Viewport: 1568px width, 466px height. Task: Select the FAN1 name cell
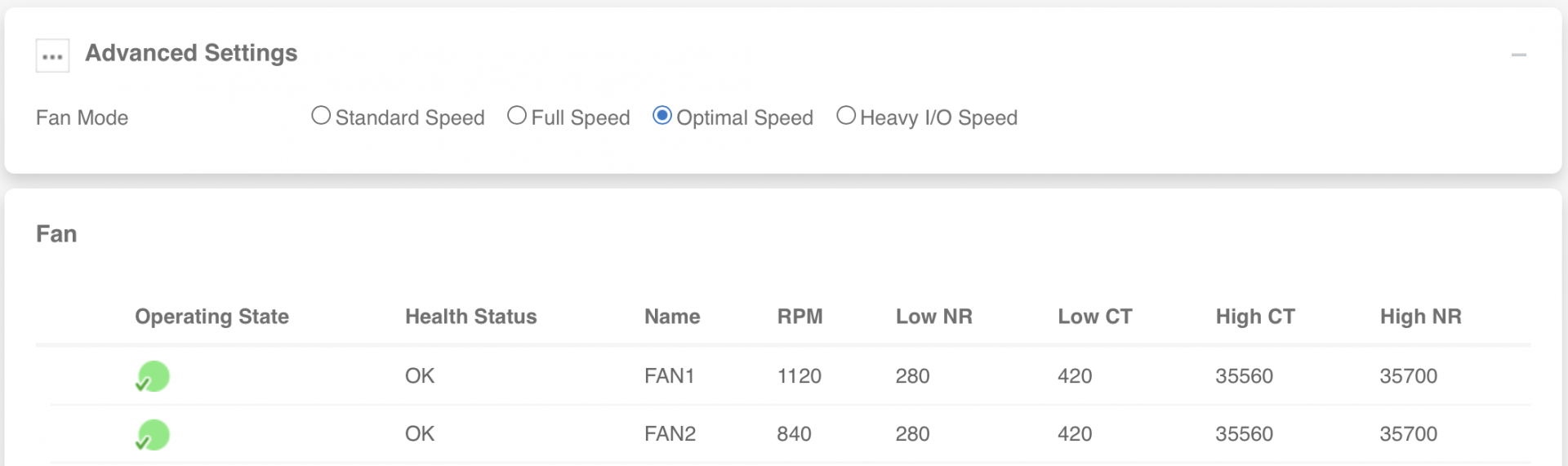[x=669, y=376]
